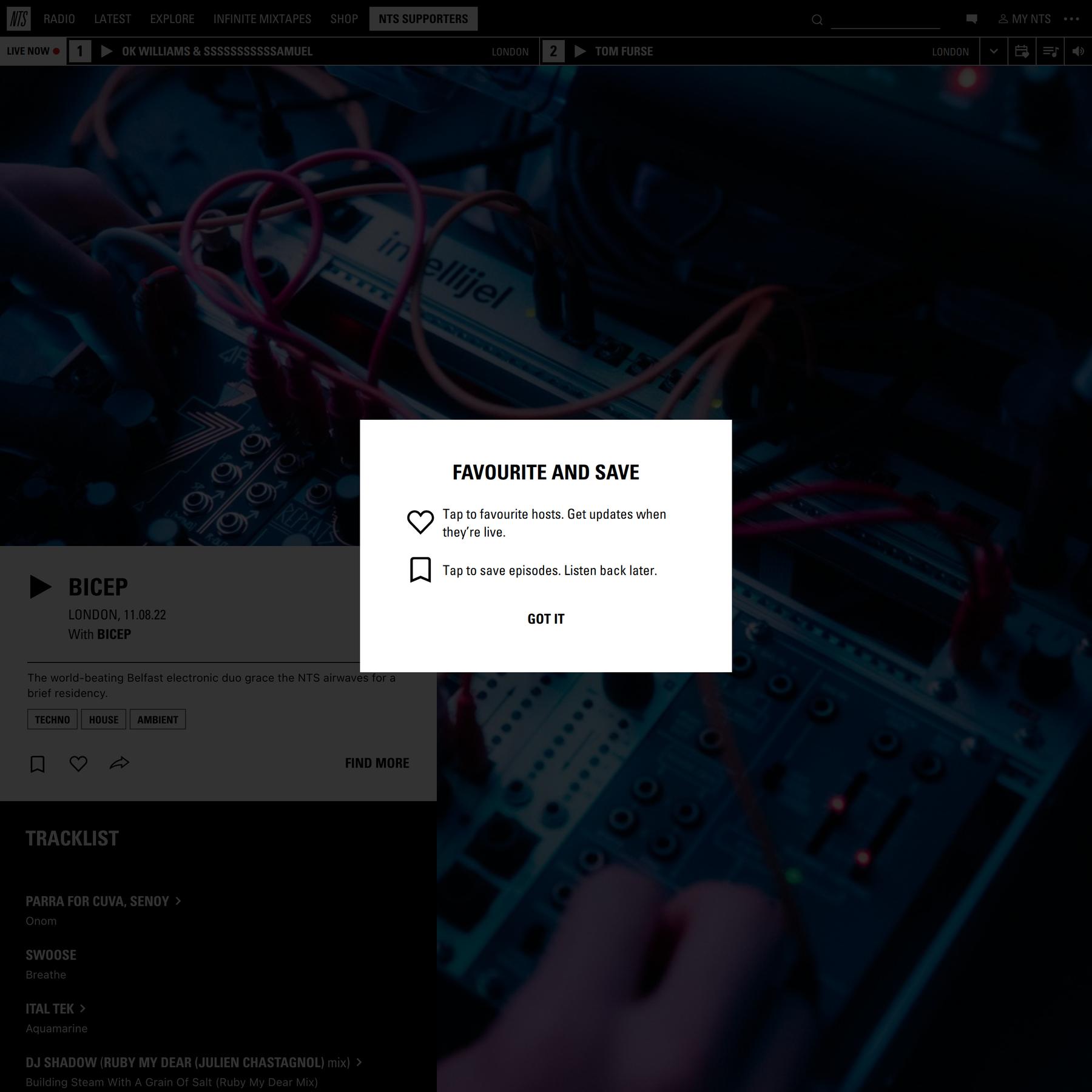
Task: Open the schedule calendar icon
Action: pyautogui.click(x=1022, y=52)
